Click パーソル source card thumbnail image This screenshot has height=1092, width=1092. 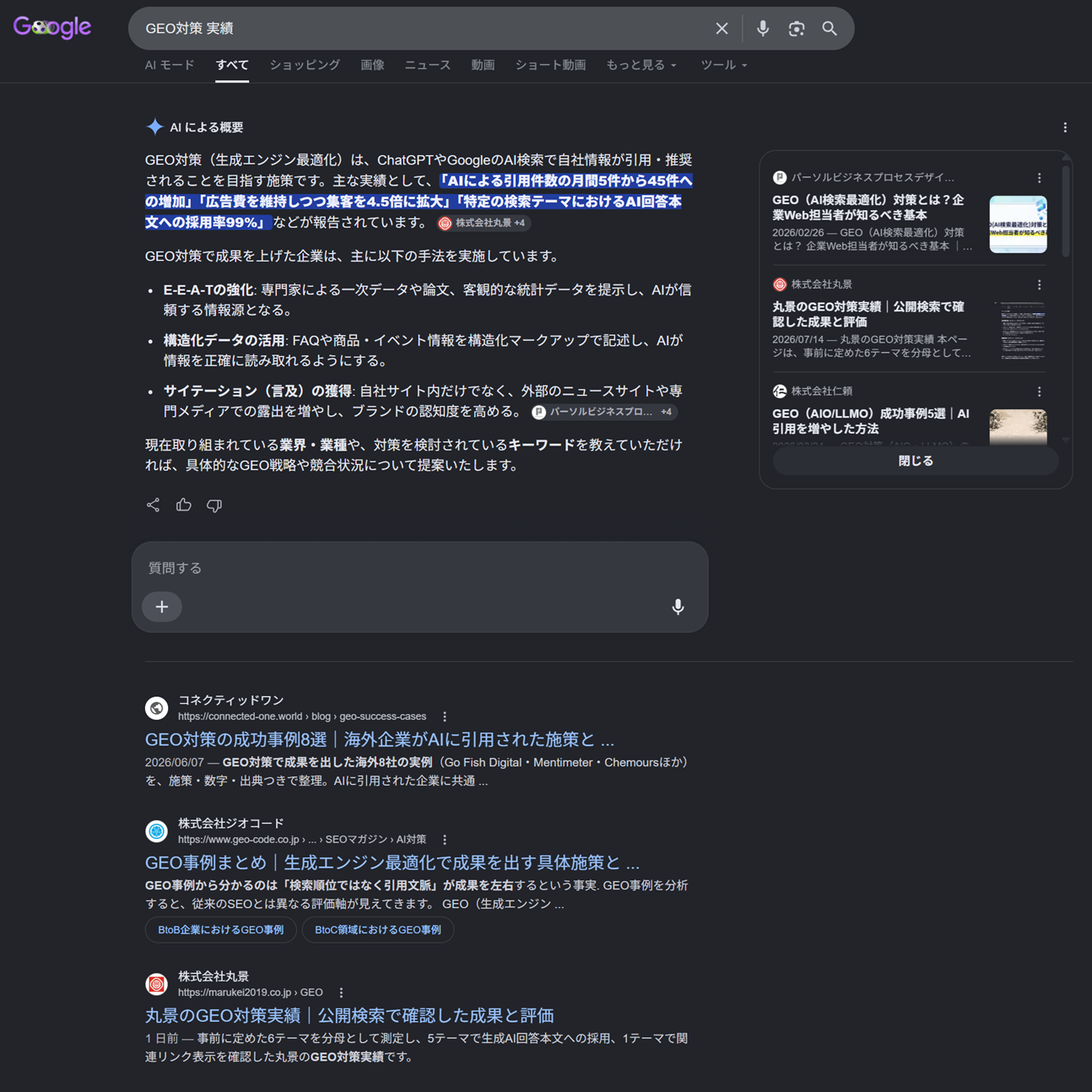point(1018,224)
